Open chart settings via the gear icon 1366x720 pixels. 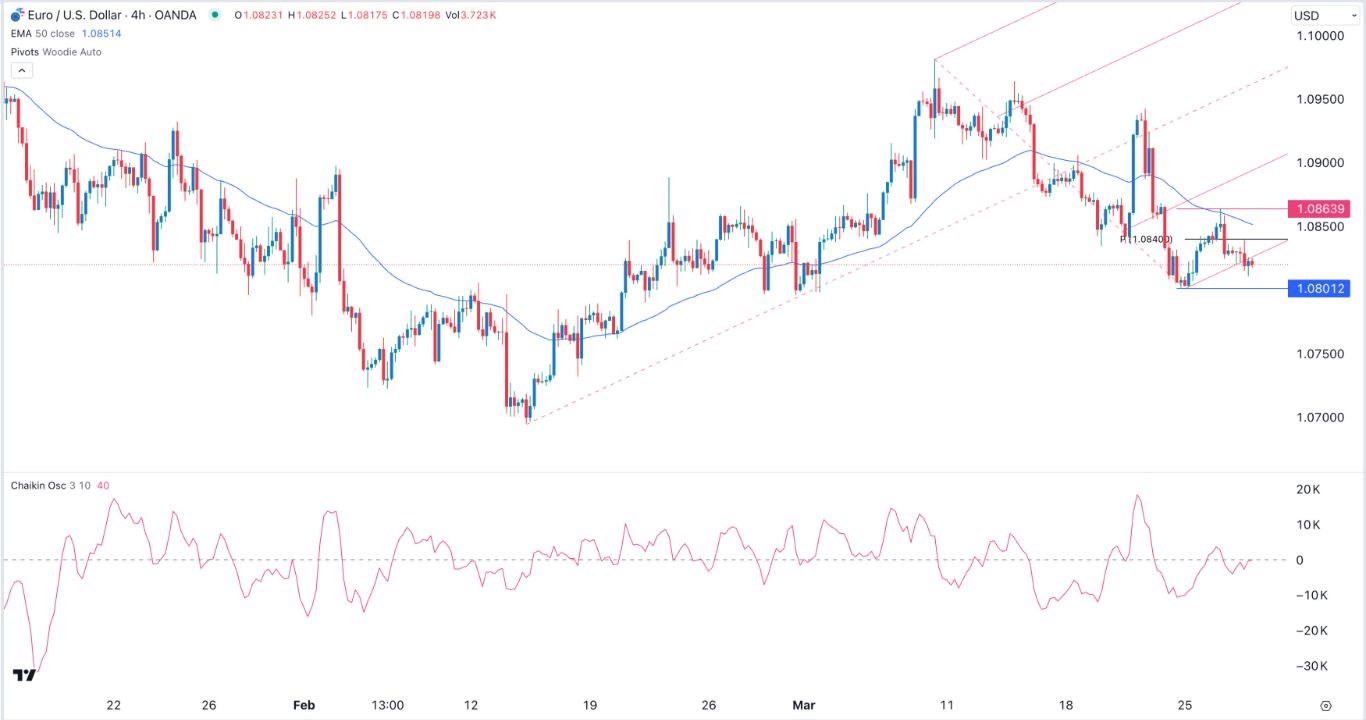1326,706
